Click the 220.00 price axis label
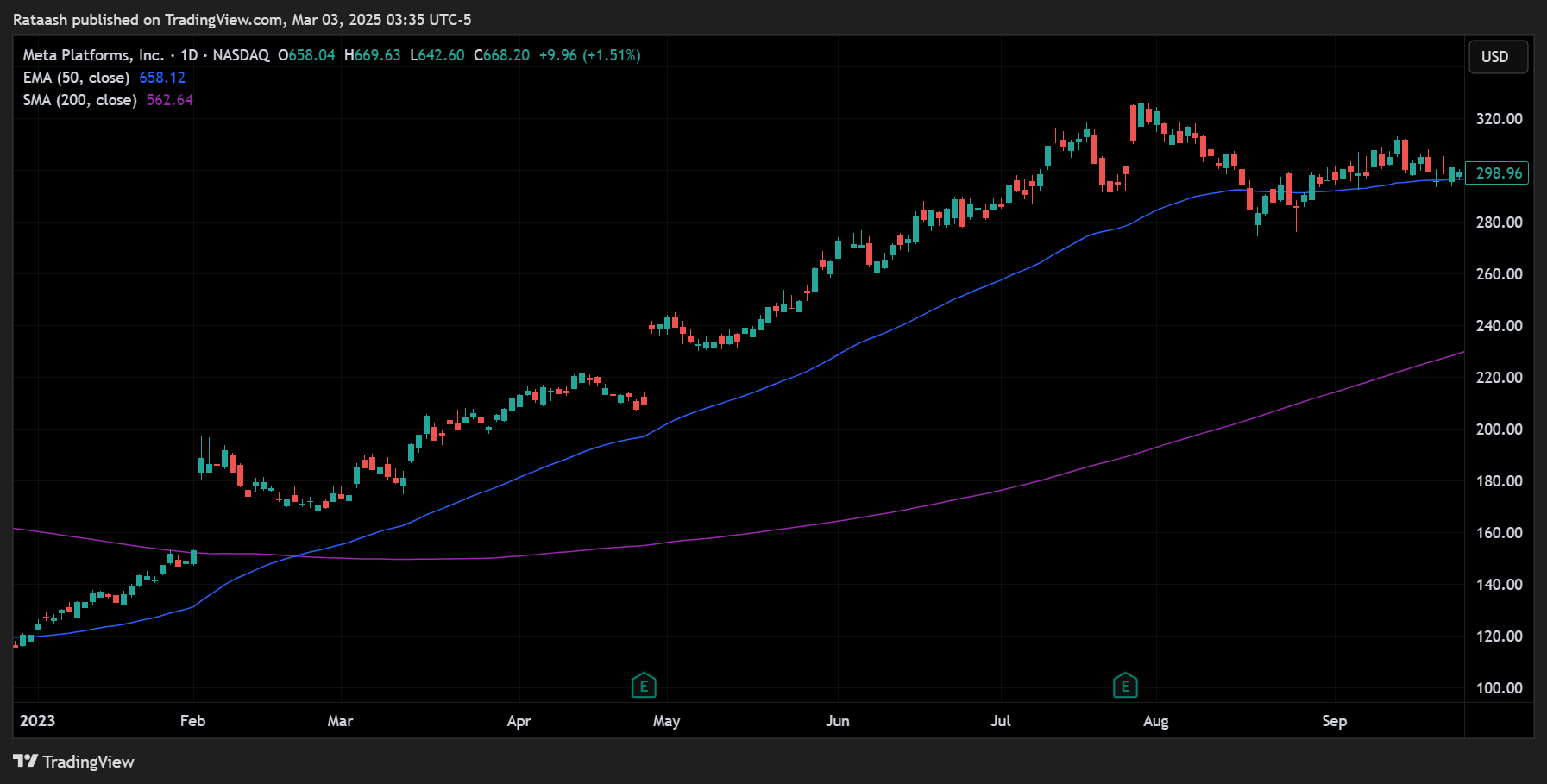The image size is (1547, 784). (1499, 378)
